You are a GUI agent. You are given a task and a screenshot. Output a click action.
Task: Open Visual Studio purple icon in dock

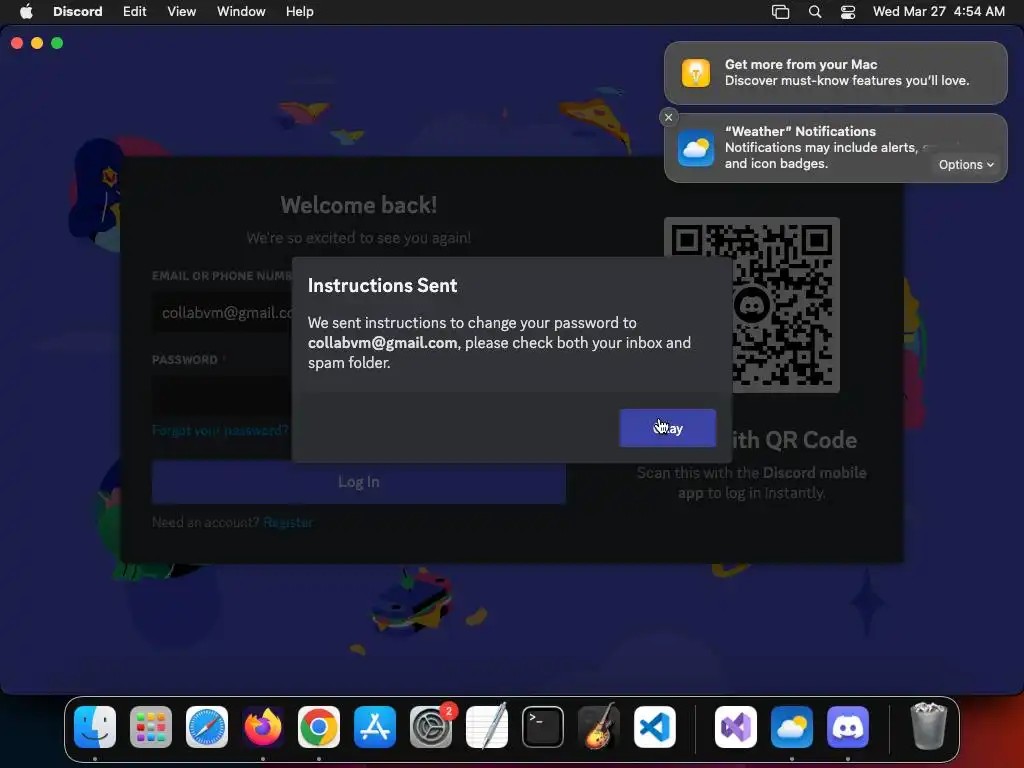[736, 727]
